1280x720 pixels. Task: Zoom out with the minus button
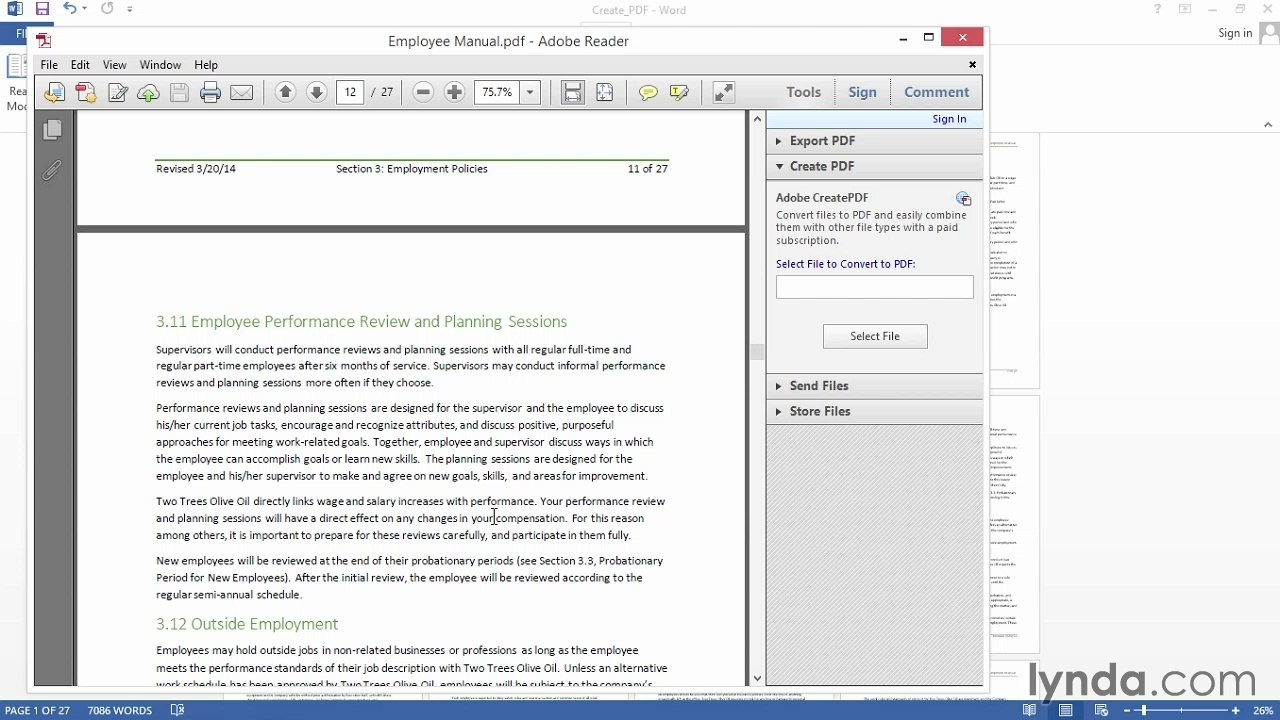(423, 92)
